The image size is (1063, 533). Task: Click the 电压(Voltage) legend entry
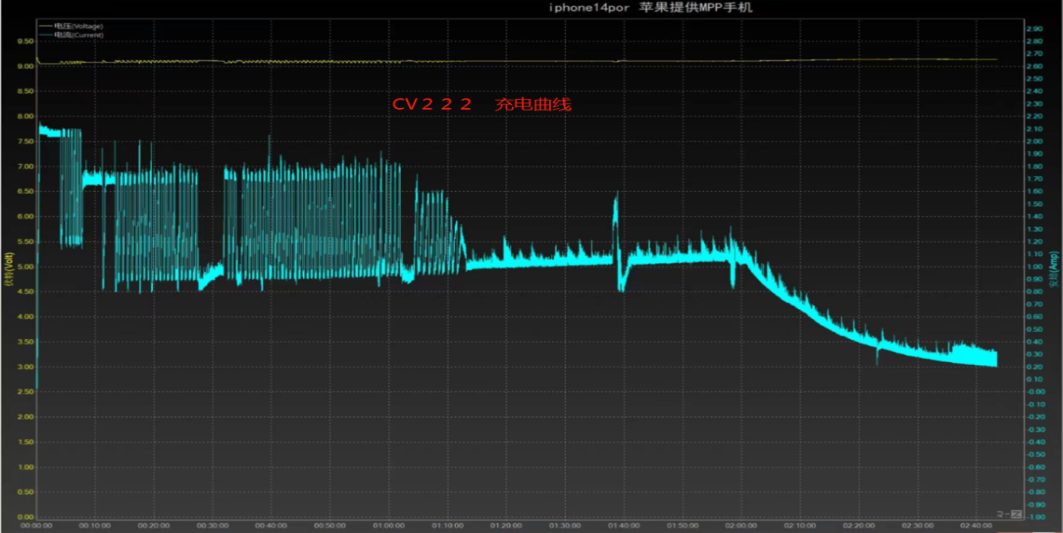tap(71, 26)
